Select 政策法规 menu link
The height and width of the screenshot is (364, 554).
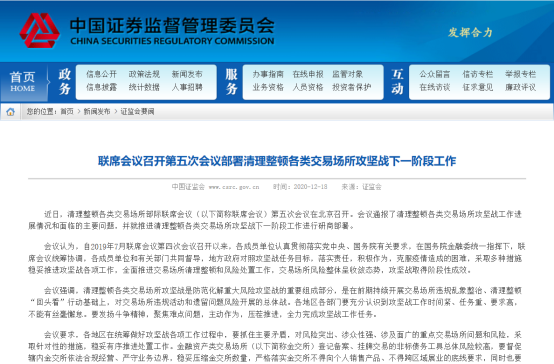pos(144,74)
